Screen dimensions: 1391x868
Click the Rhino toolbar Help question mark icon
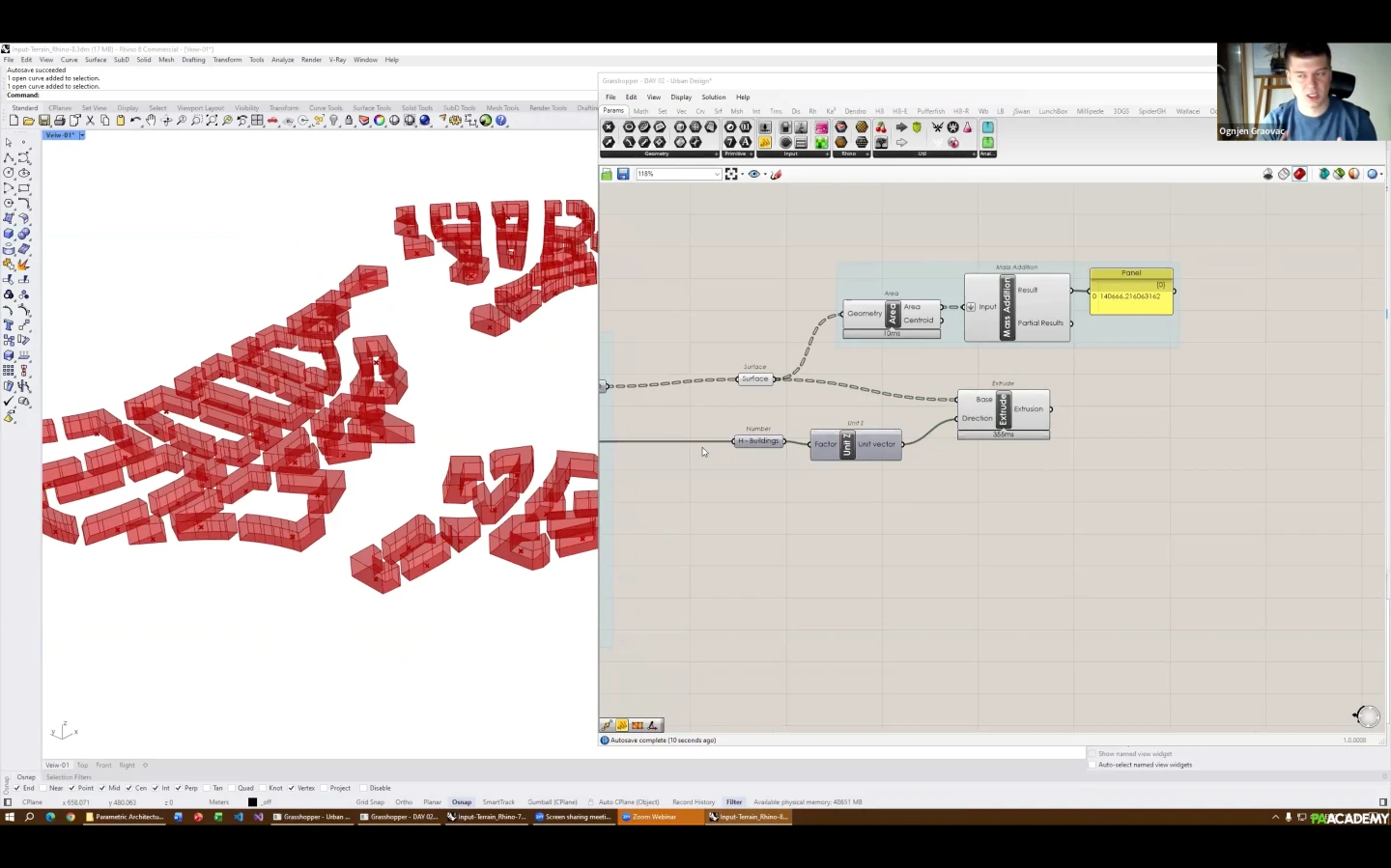(x=501, y=121)
